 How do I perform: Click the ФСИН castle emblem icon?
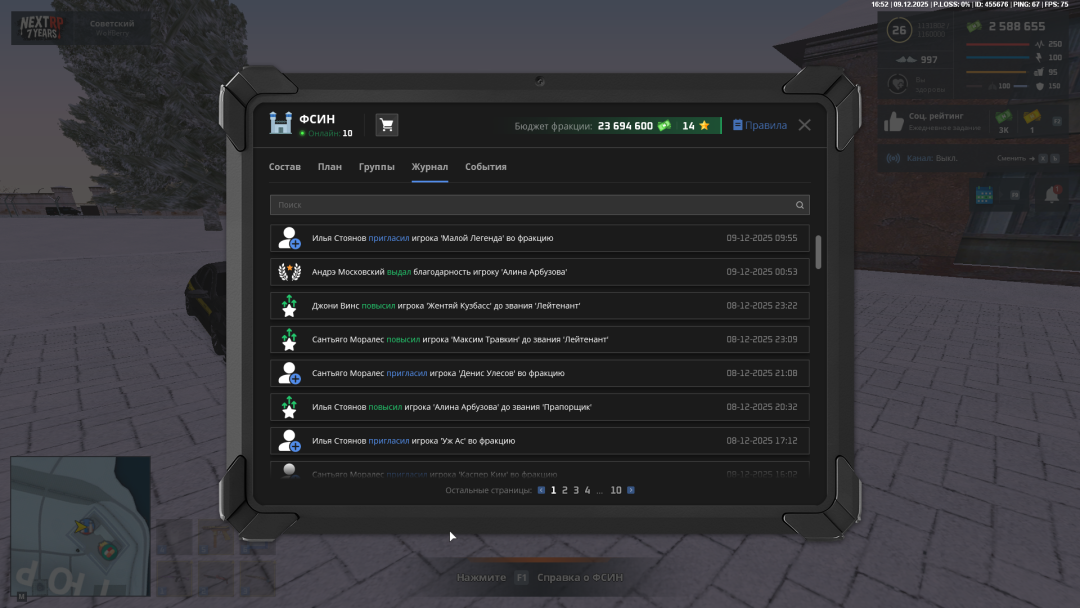[x=279, y=122]
